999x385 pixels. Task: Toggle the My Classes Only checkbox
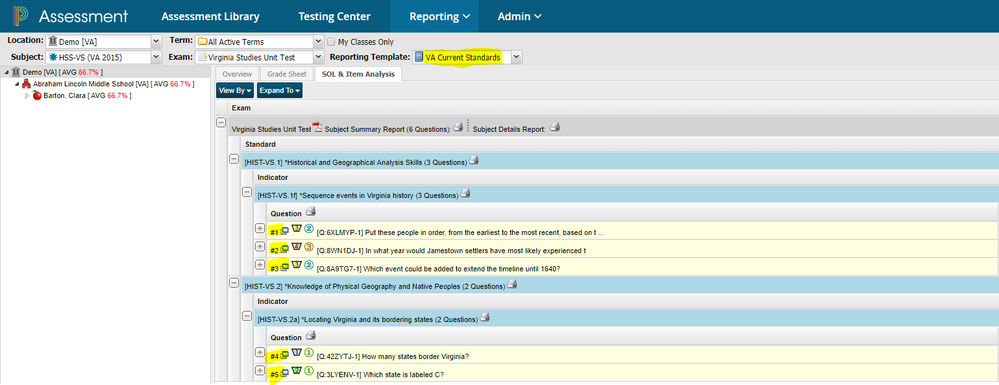[331, 42]
